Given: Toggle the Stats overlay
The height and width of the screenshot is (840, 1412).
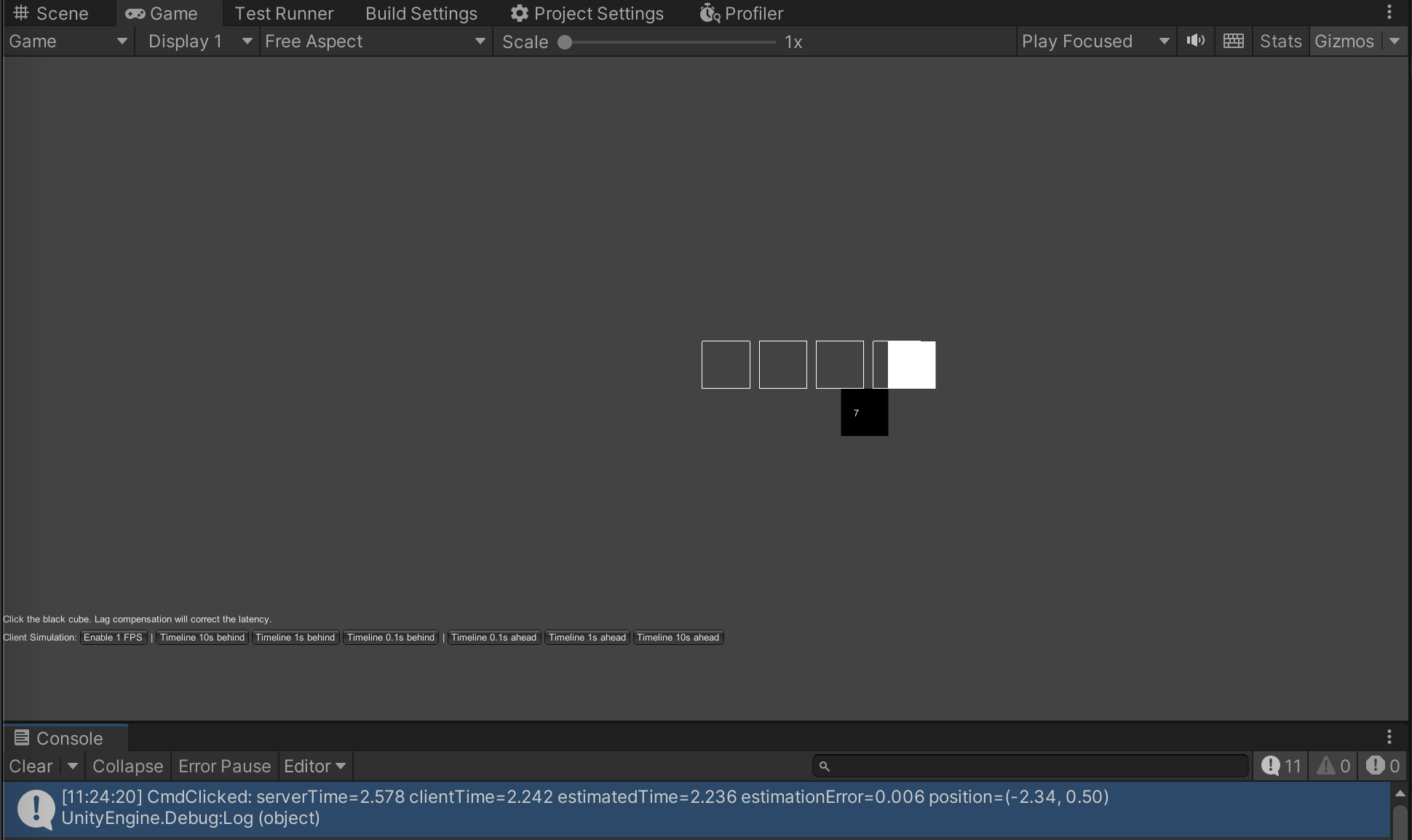Looking at the screenshot, I should tap(1280, 41).
